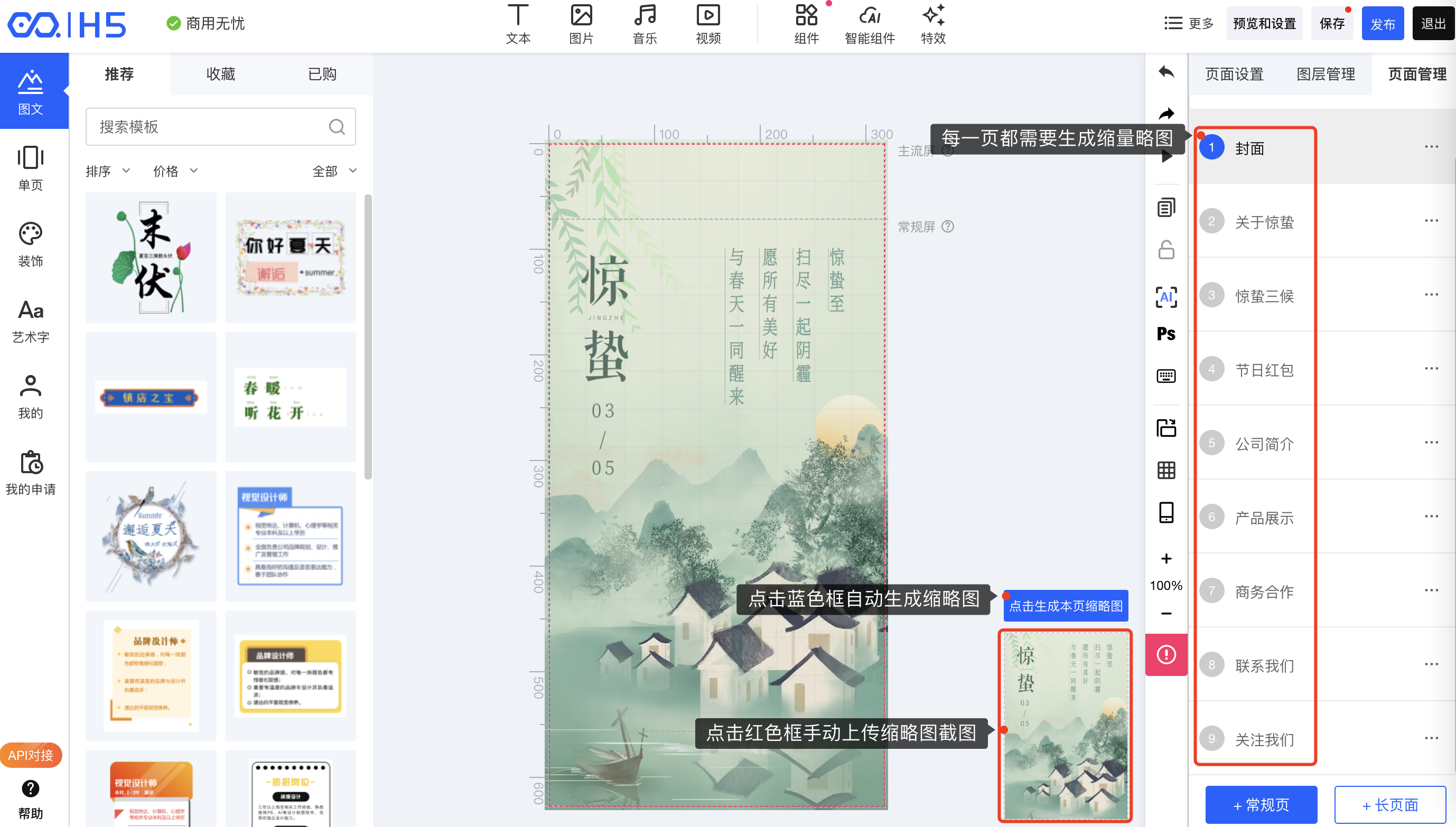
Task: Click the API对接 button
Action: (x=31, y=755)
